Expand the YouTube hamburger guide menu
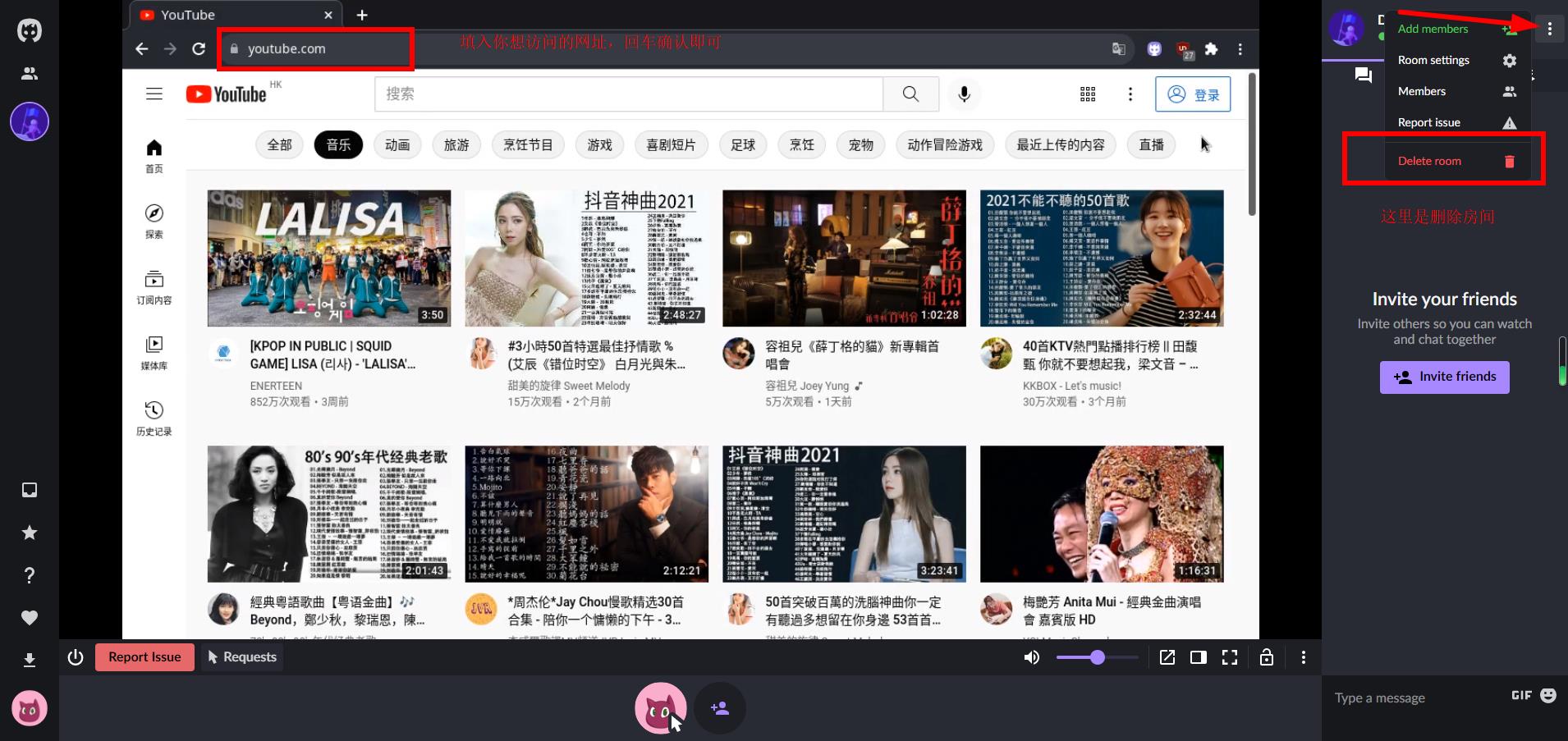1568x741 pixels. tap(154, 94)
